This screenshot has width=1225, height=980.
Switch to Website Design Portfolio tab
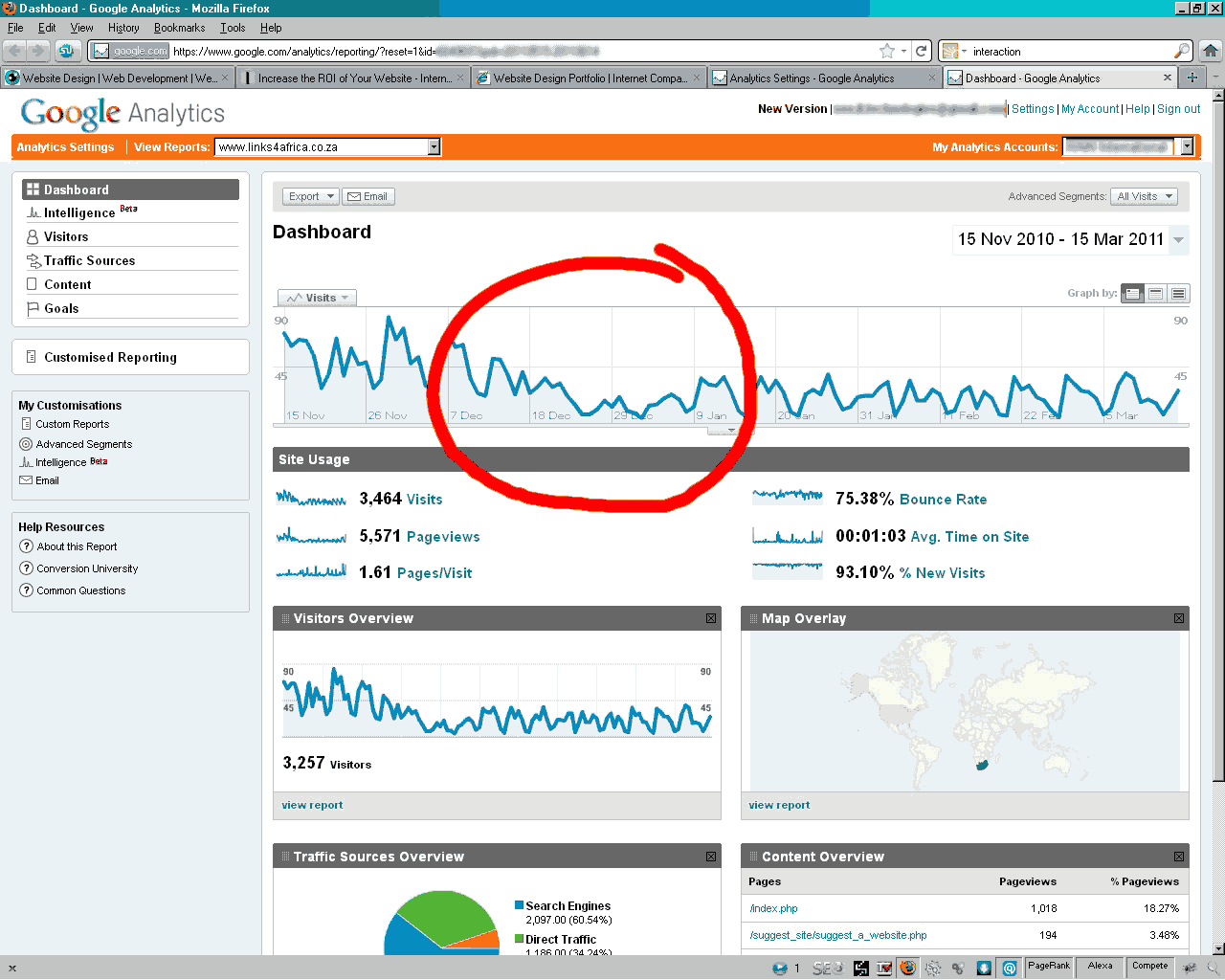(x=590, y=78)
